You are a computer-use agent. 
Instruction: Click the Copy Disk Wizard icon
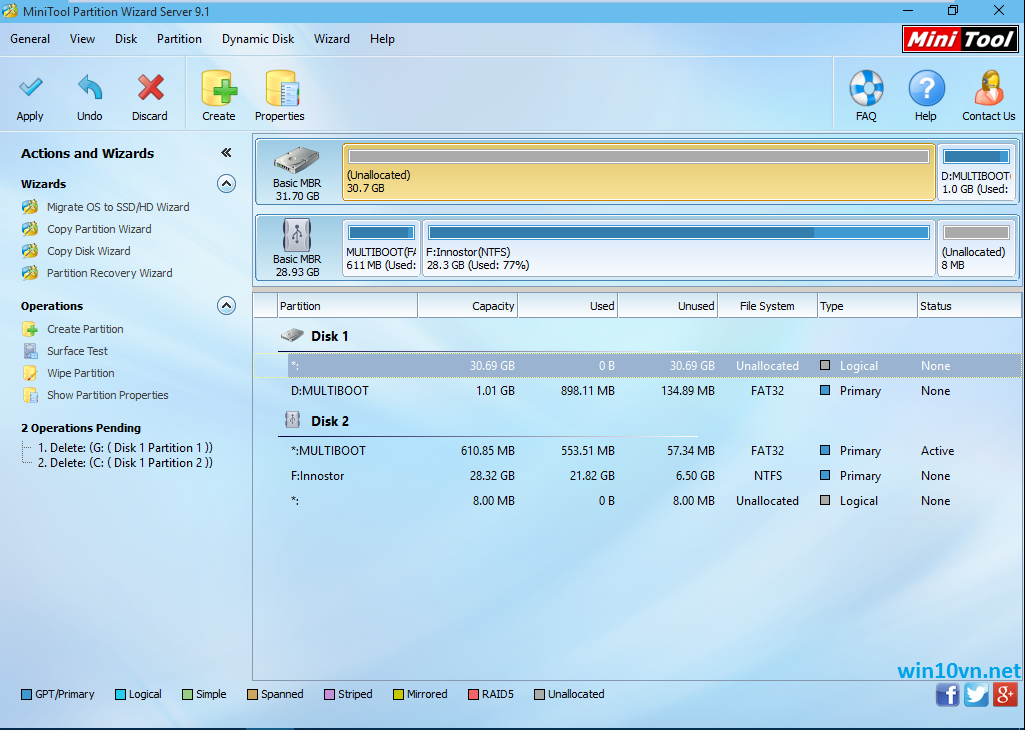30,251
